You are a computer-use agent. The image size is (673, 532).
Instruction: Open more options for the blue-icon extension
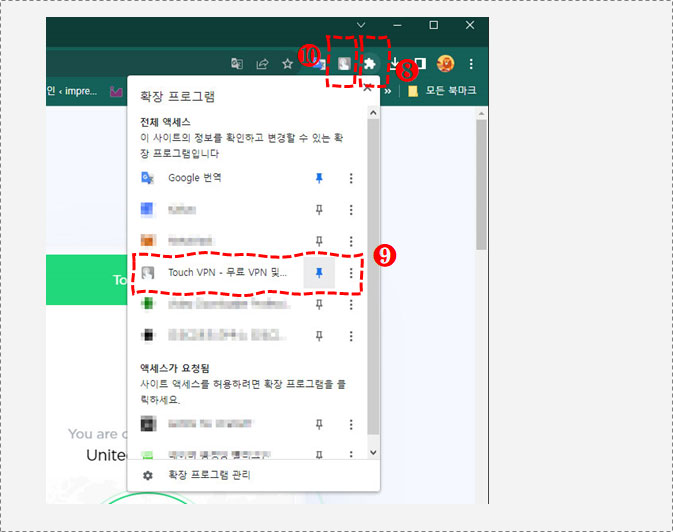point(351,210)
